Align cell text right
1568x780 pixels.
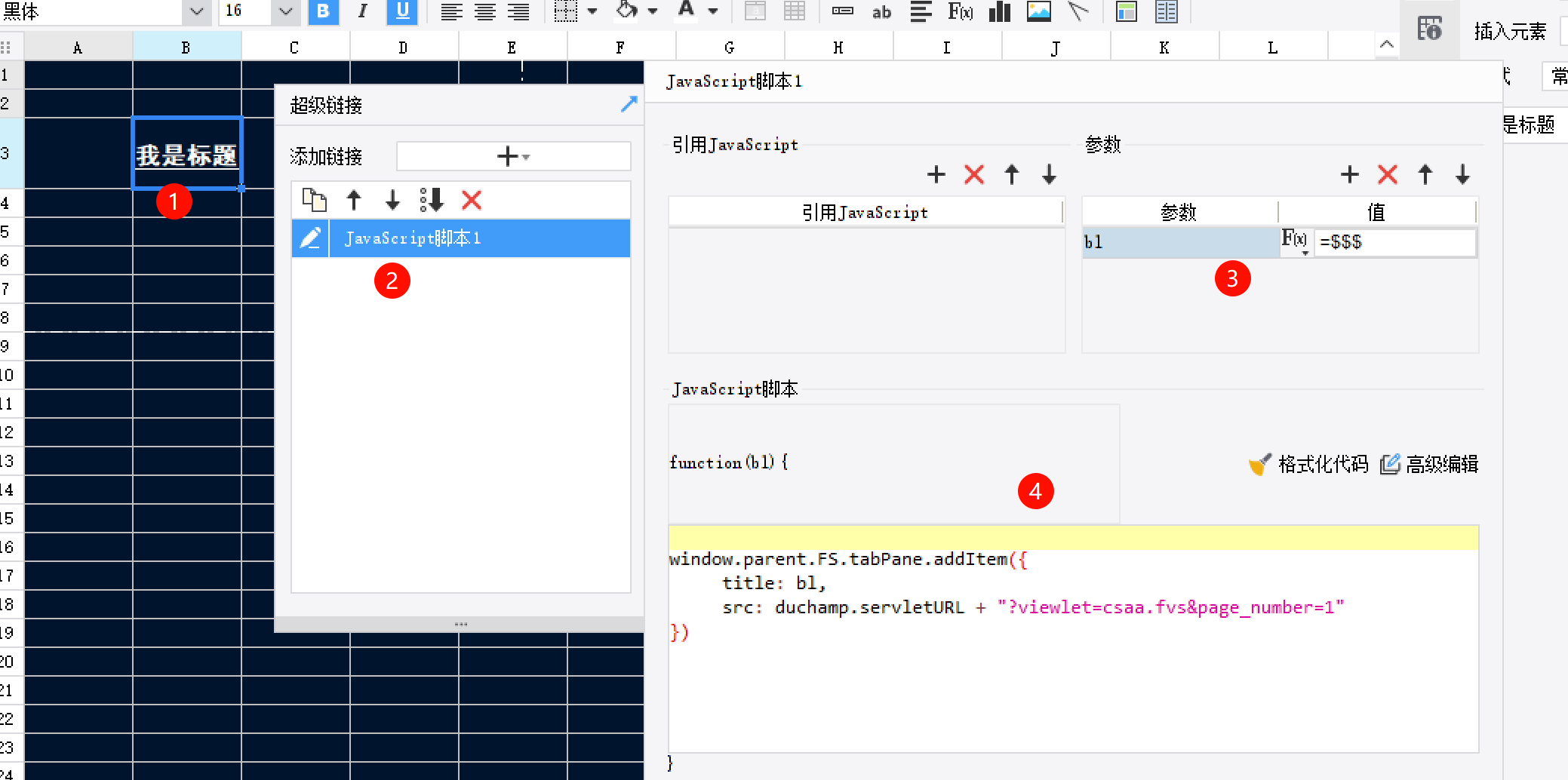(518, 11)
